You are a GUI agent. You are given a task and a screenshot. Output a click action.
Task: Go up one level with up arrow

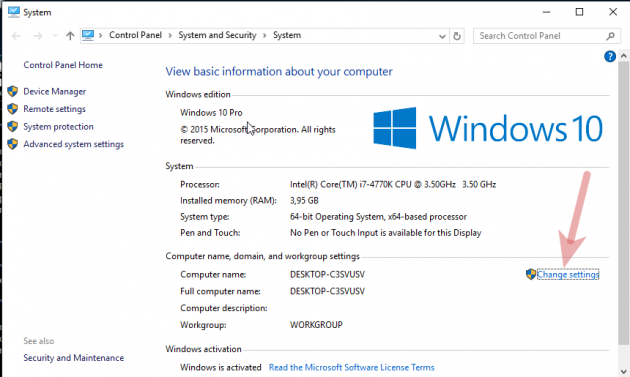tap(70, 36)
